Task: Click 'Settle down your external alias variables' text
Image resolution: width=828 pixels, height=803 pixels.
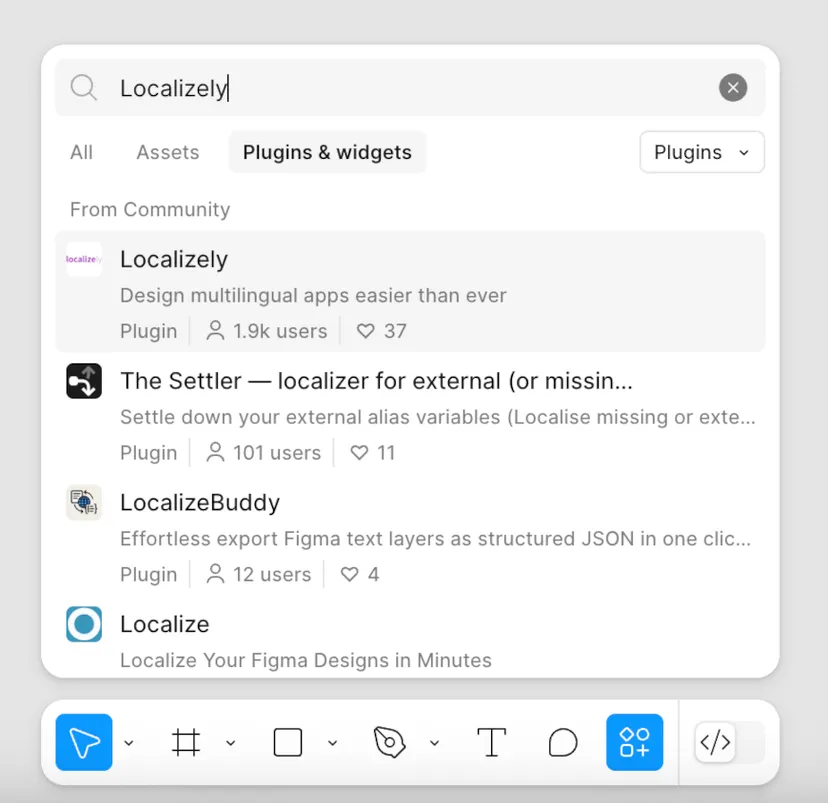Action: [x=438, y=417]
